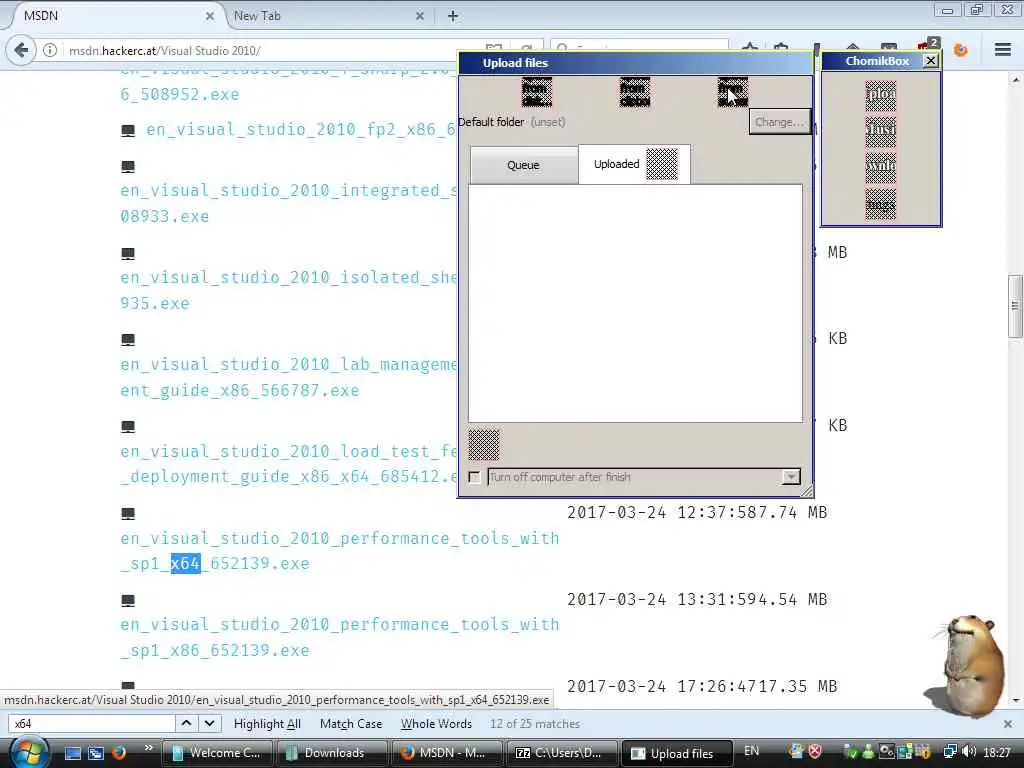The height and width of the screenshot is (768, 1024).
Task: Click the '12 of 25 matches' find status
Action: tap(535, 724)
